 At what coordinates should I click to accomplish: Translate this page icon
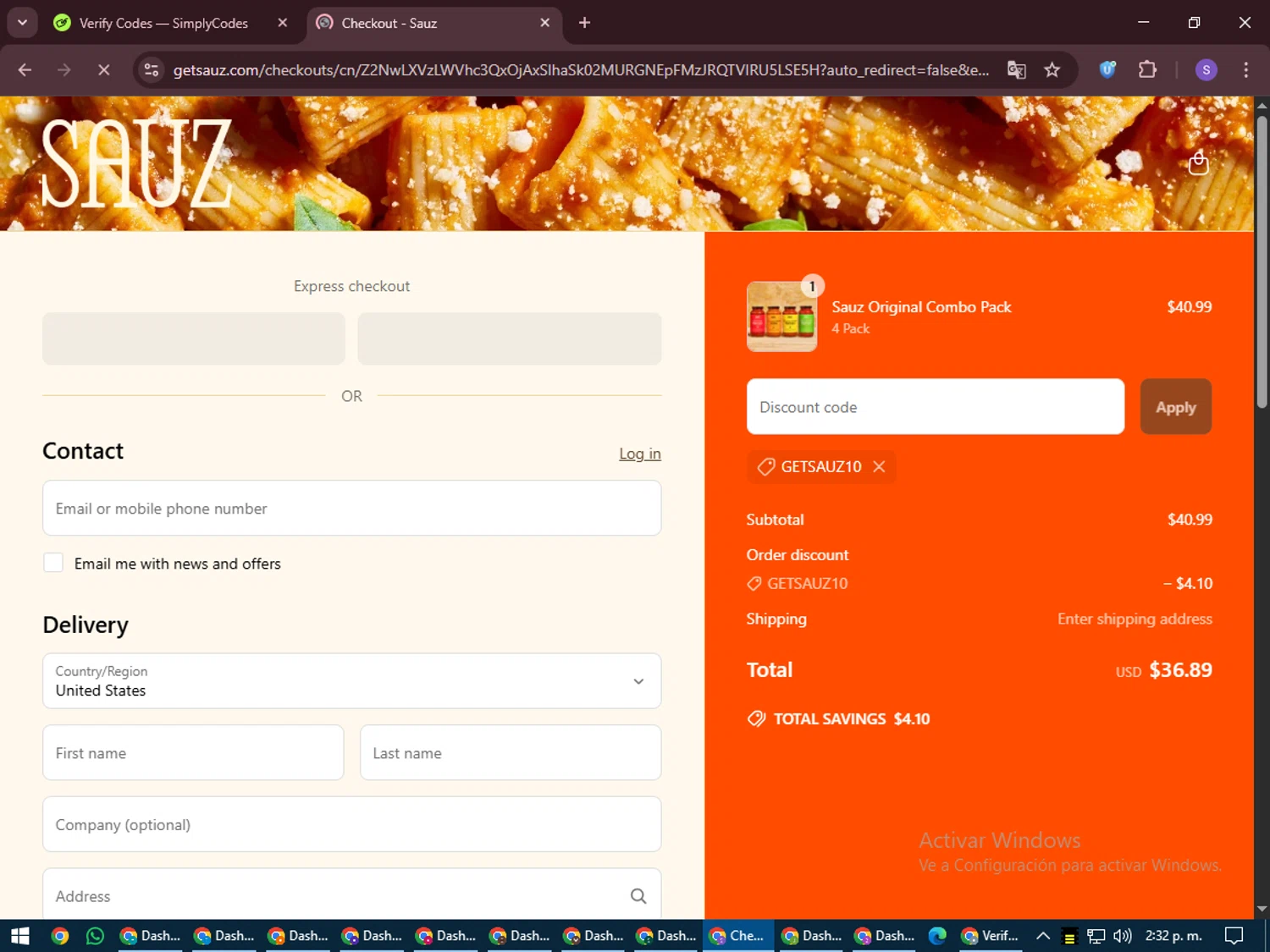1017,70
